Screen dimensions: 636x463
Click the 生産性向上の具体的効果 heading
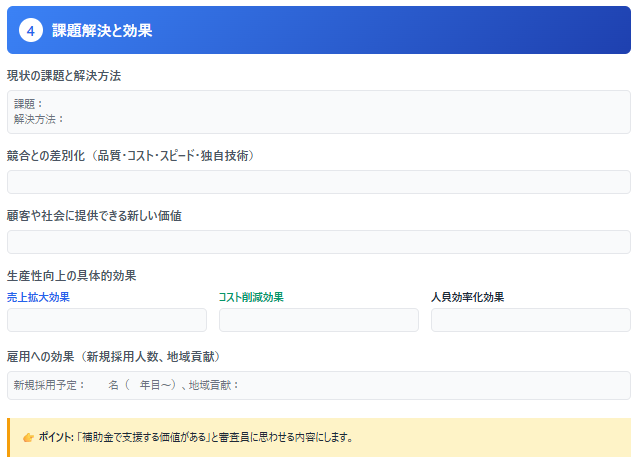(71, 276)
